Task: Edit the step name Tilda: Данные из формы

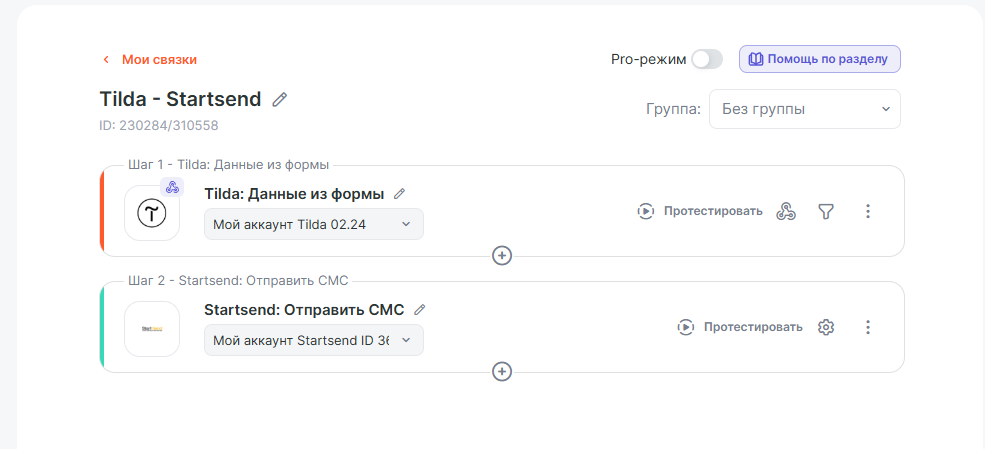Action: [x=400, y=194]
